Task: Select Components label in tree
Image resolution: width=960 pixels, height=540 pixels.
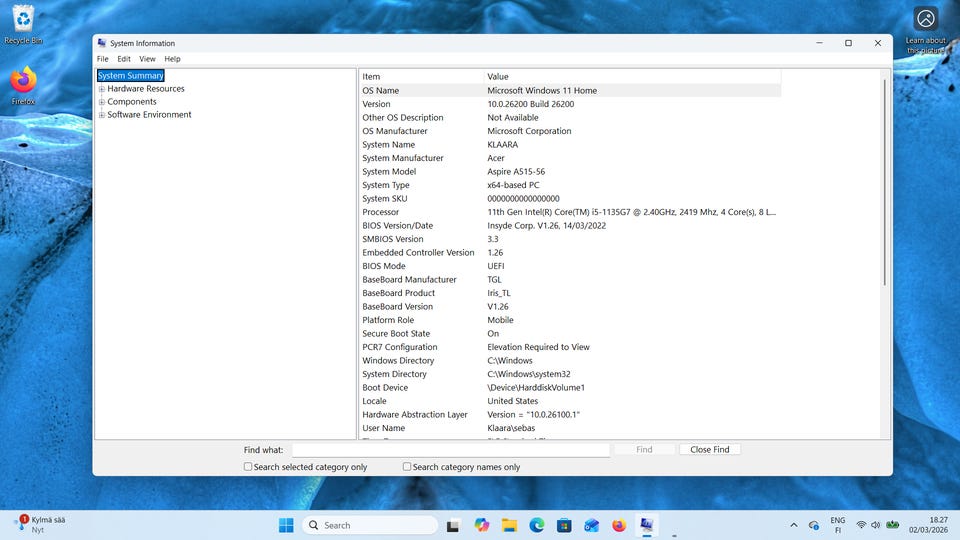Action: point(132,102)
